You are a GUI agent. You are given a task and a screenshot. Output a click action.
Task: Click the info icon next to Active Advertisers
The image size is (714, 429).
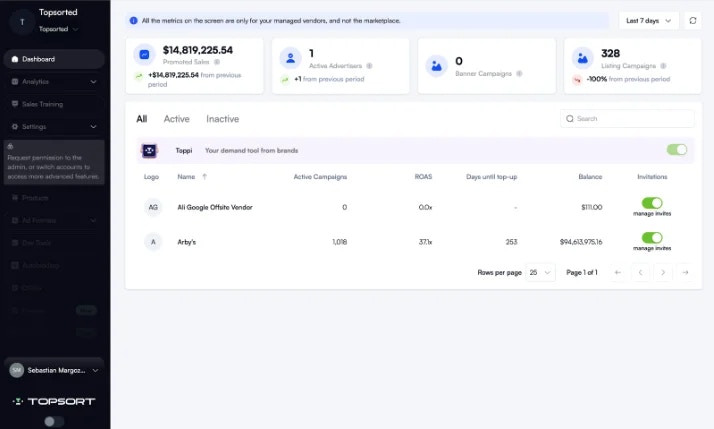369,66
